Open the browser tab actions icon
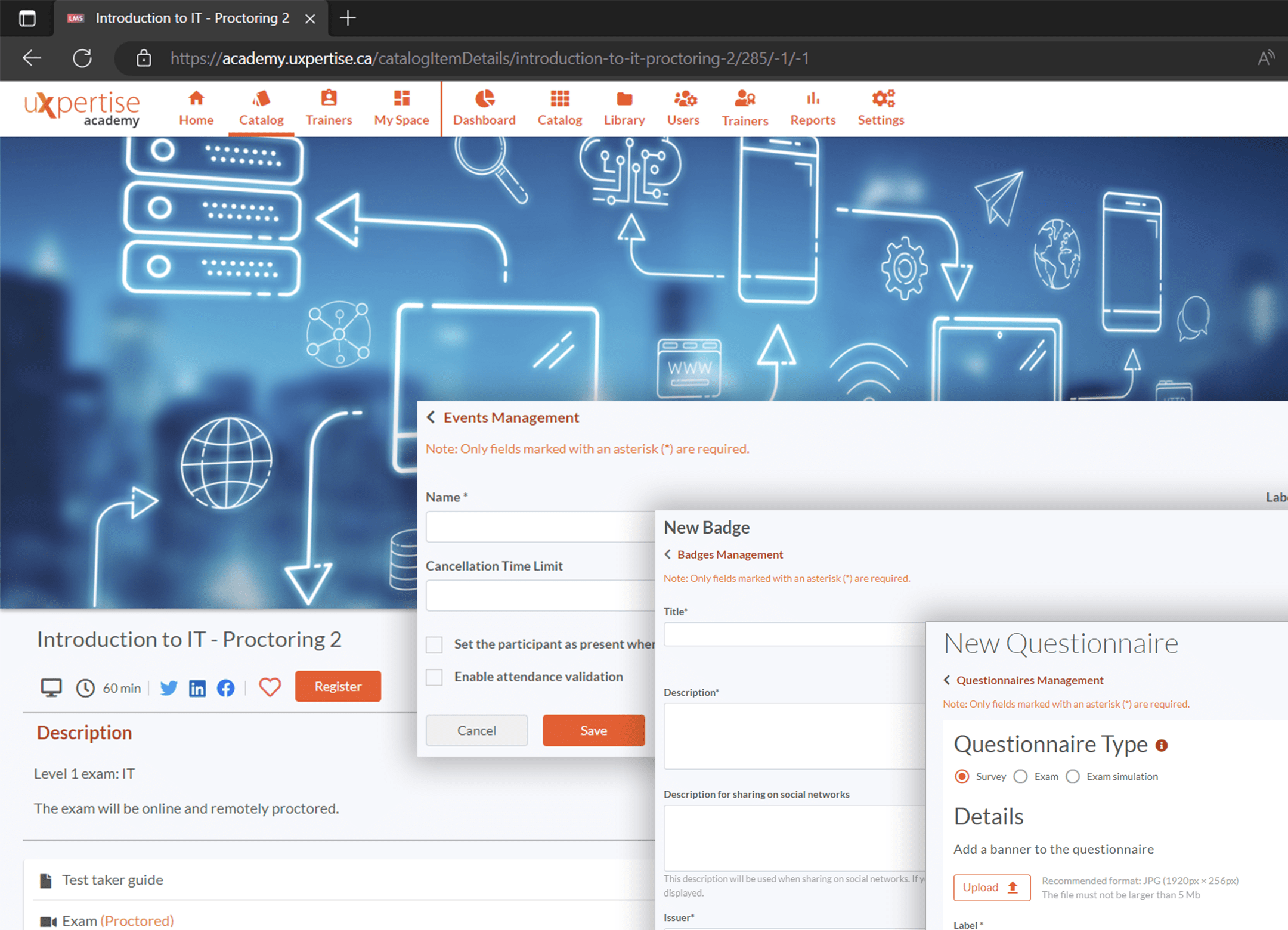1288x930 pixels. click(x=27, y=18)
